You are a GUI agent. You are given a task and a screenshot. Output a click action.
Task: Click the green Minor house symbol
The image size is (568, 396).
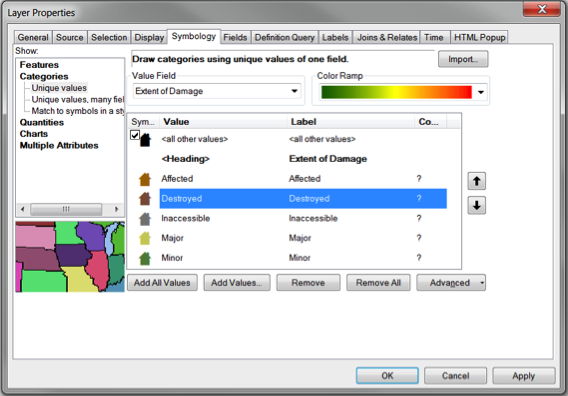point(145,258)
